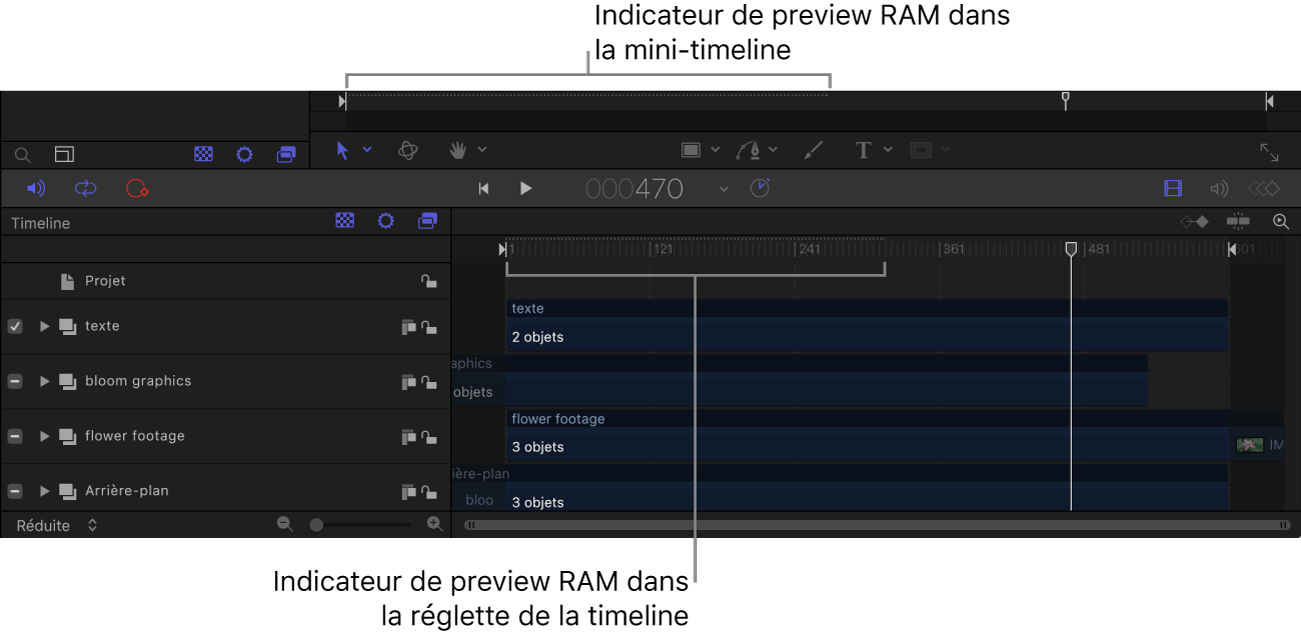The height and width of the screenshot is (633, 1301).
Task: Open the Select tool dropdown chevron
Action: 366,149
